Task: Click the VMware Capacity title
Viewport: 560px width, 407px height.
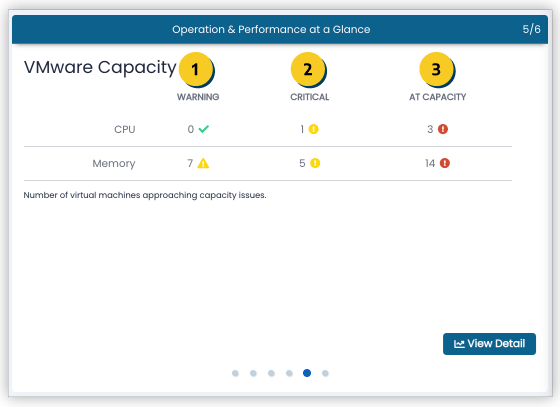Action: 100,68
